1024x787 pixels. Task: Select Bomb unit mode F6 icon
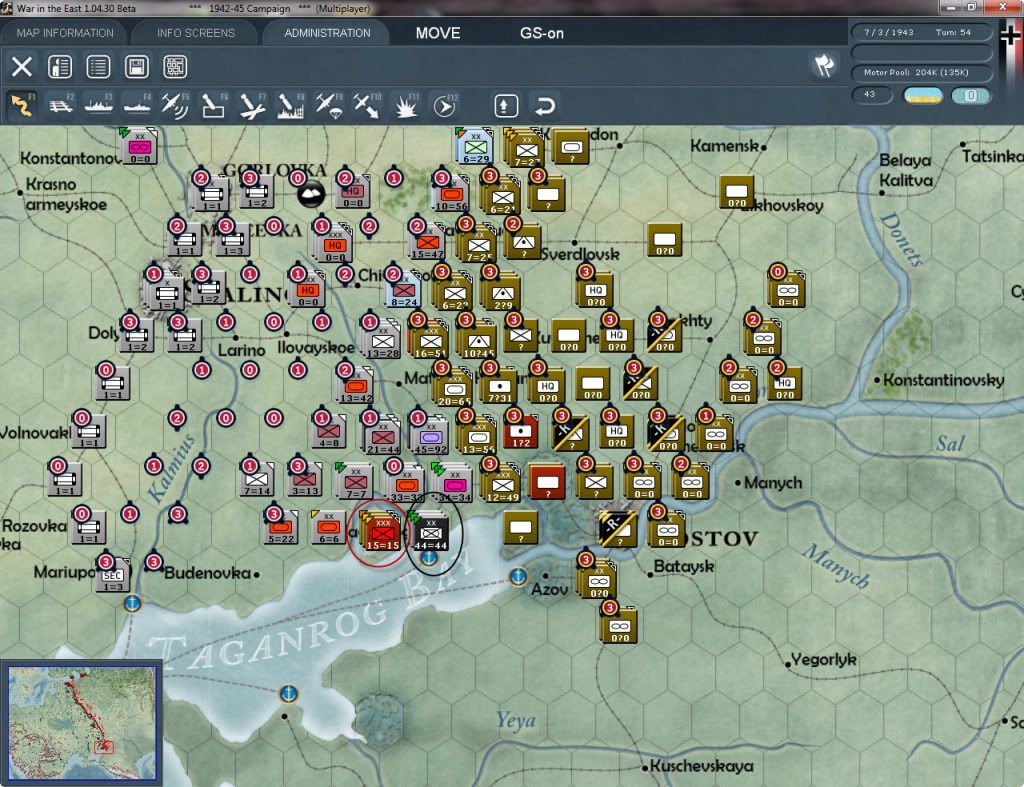coord(214,105)
